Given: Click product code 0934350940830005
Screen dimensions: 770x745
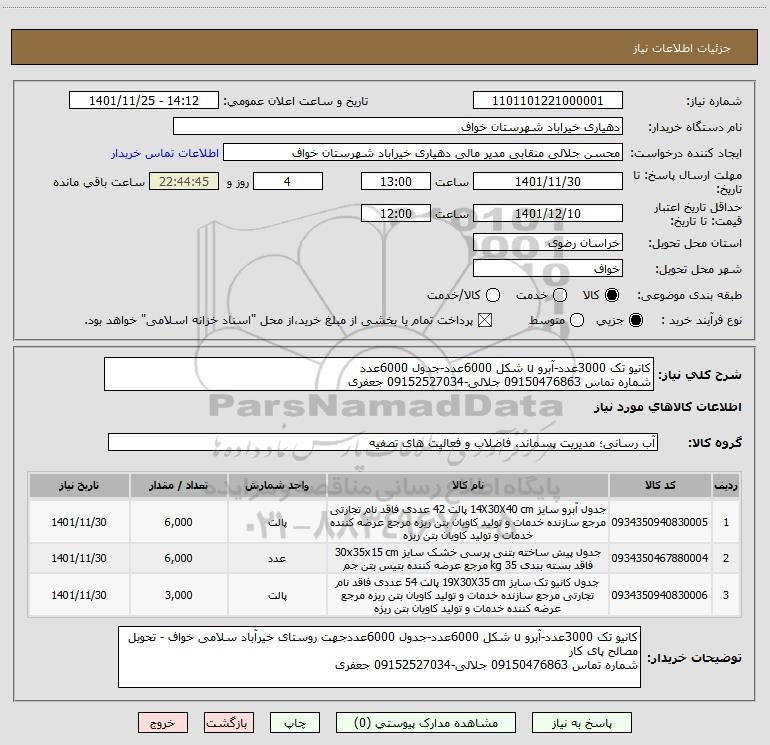Looking at the screenshot, I should coord(660,522).
